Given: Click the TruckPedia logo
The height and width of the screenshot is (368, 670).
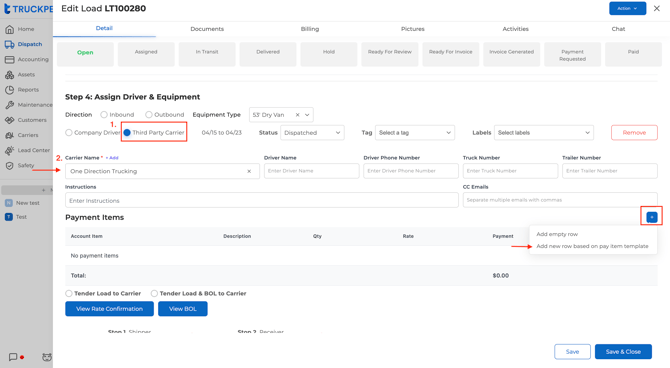Looking at the screenshot, I should pos(28,9).
